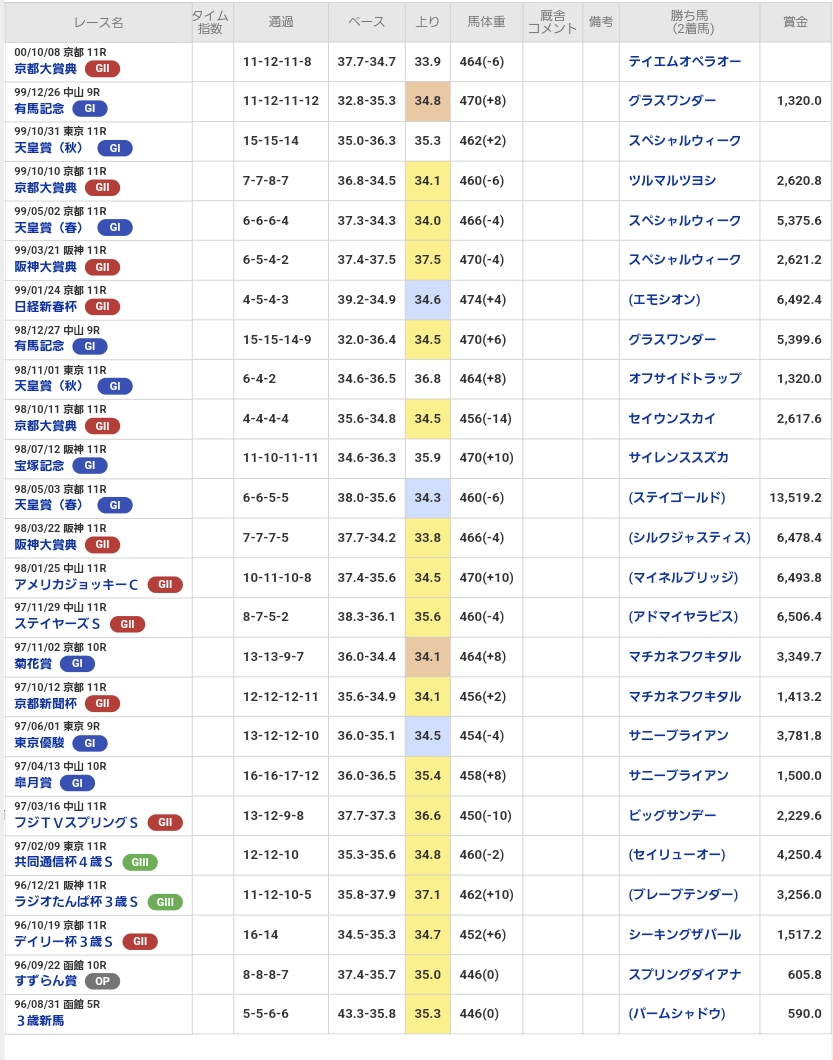
Task: Click the GI badge next to 東京優駿
Action: pyautogui.click(x=89, y=743)
